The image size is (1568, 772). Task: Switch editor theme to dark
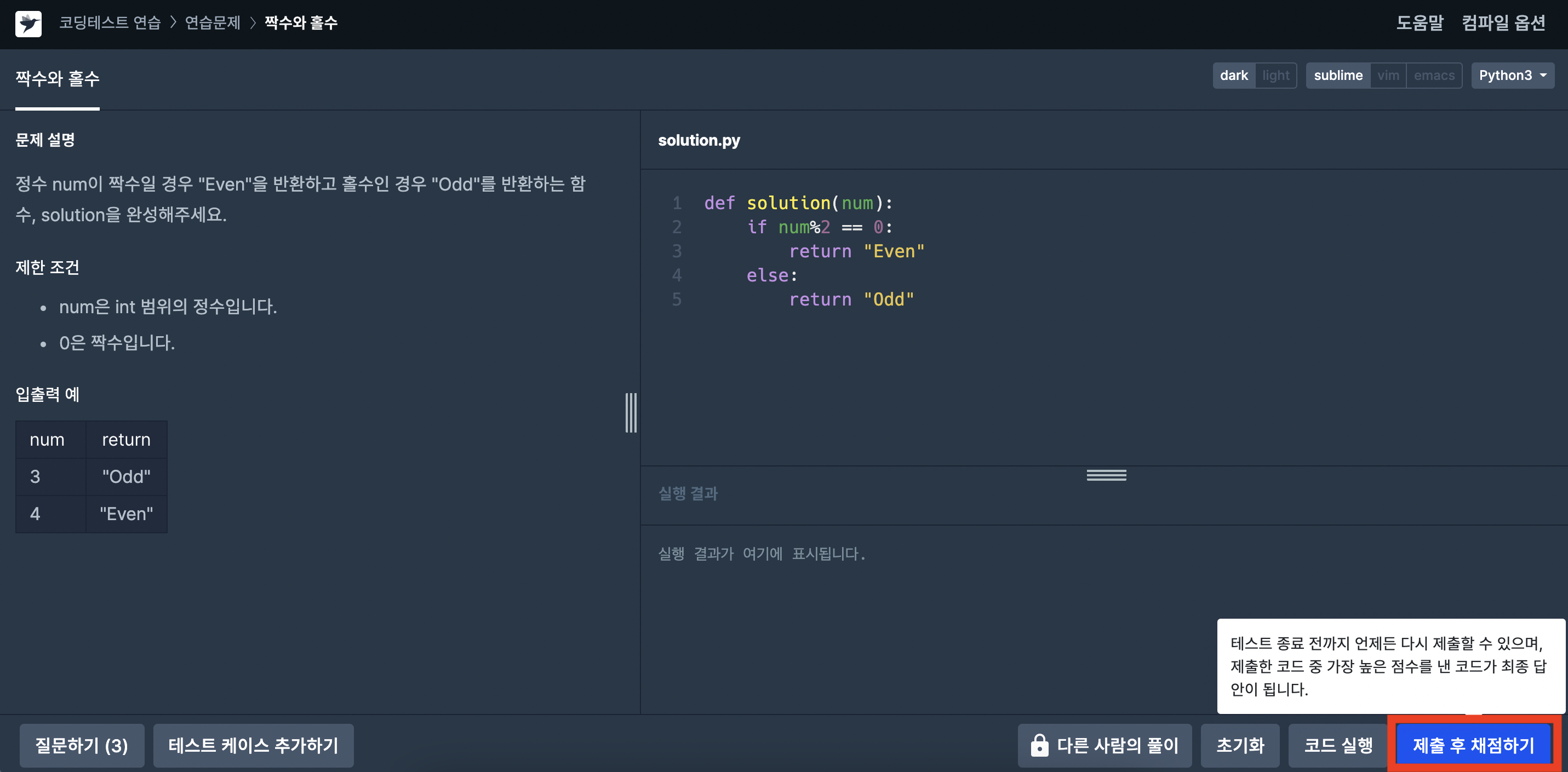point(1234,76)
